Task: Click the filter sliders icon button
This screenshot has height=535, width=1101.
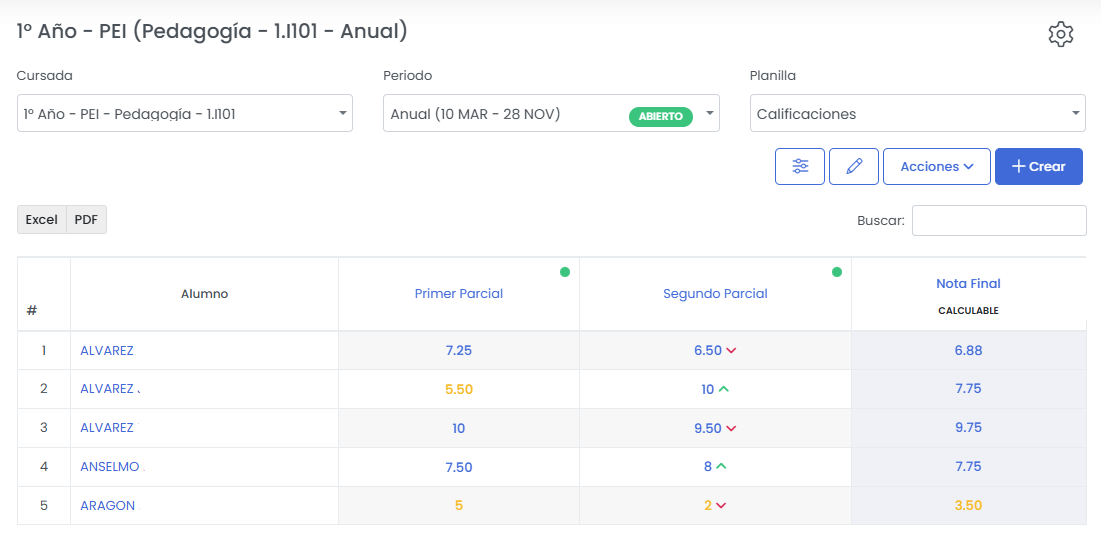Action: (x=800, y=167)
